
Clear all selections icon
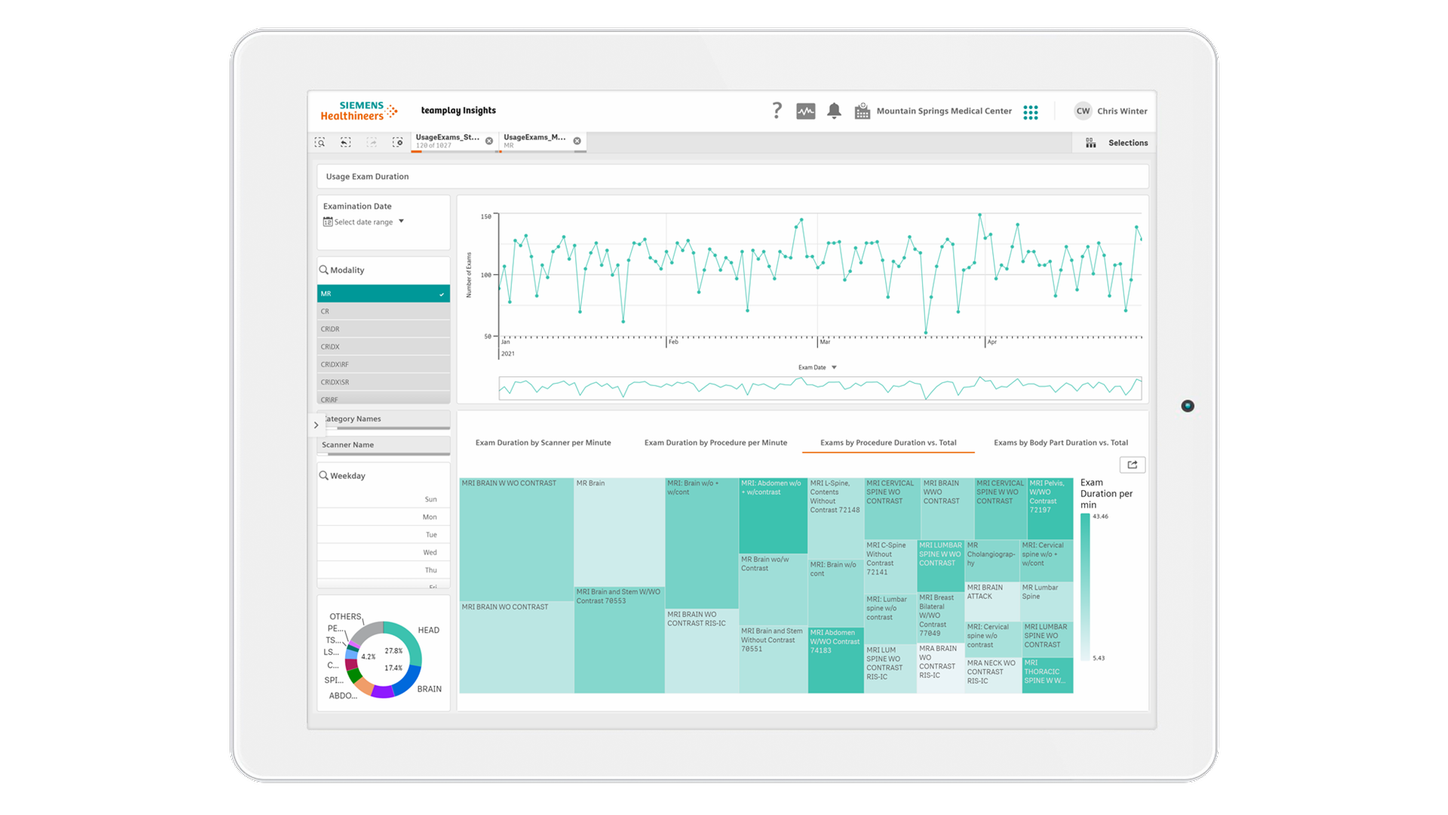coord(397,143)
